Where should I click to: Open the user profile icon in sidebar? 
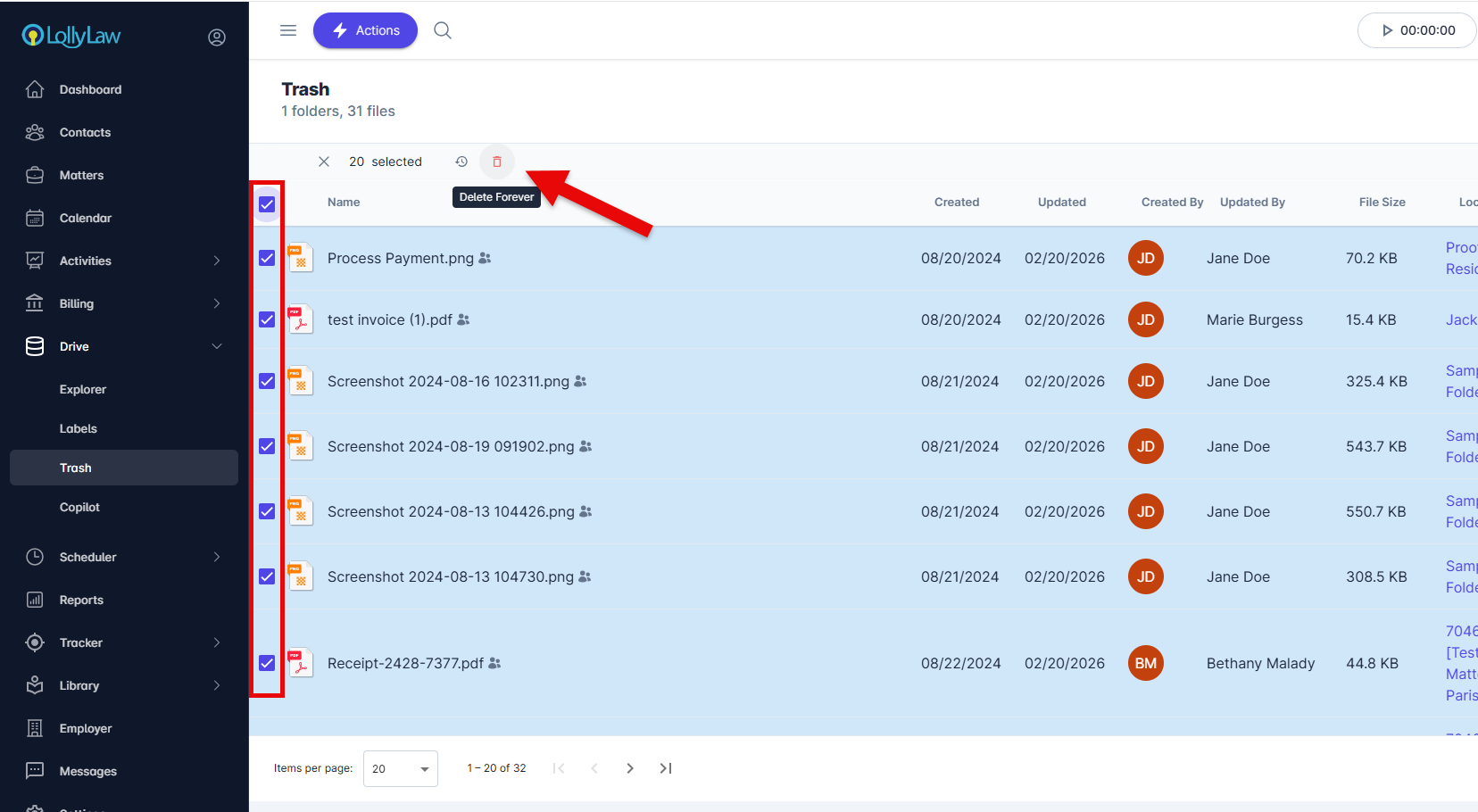(217, 37)
